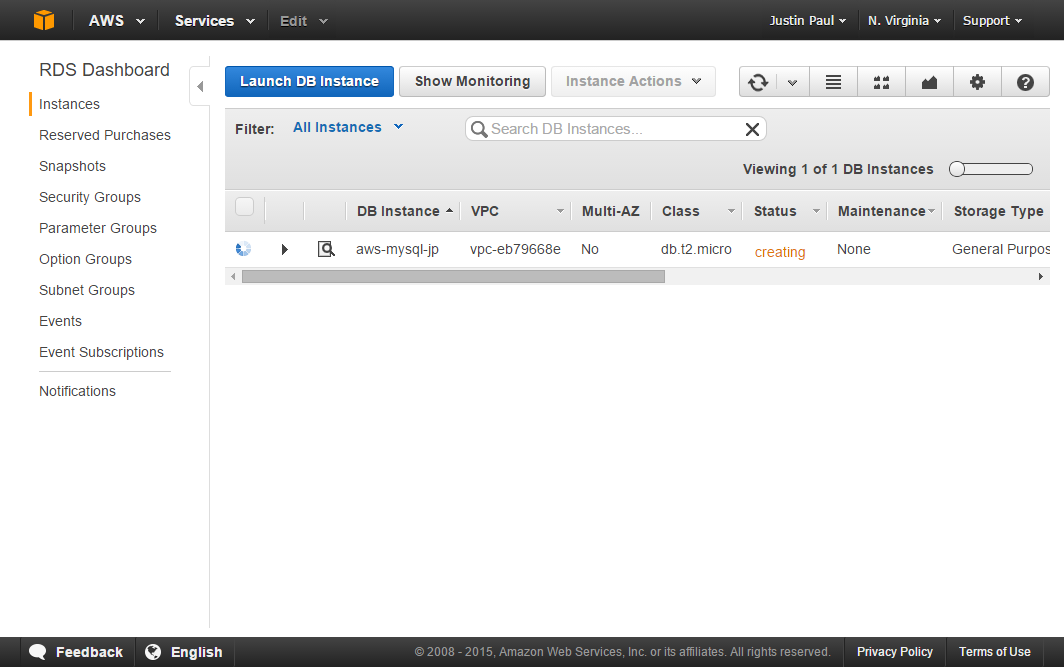Open the Instance Actions dropdown
Viewport: 1064px width, 667px height.
pyautogui.click(x=633, y=81)
